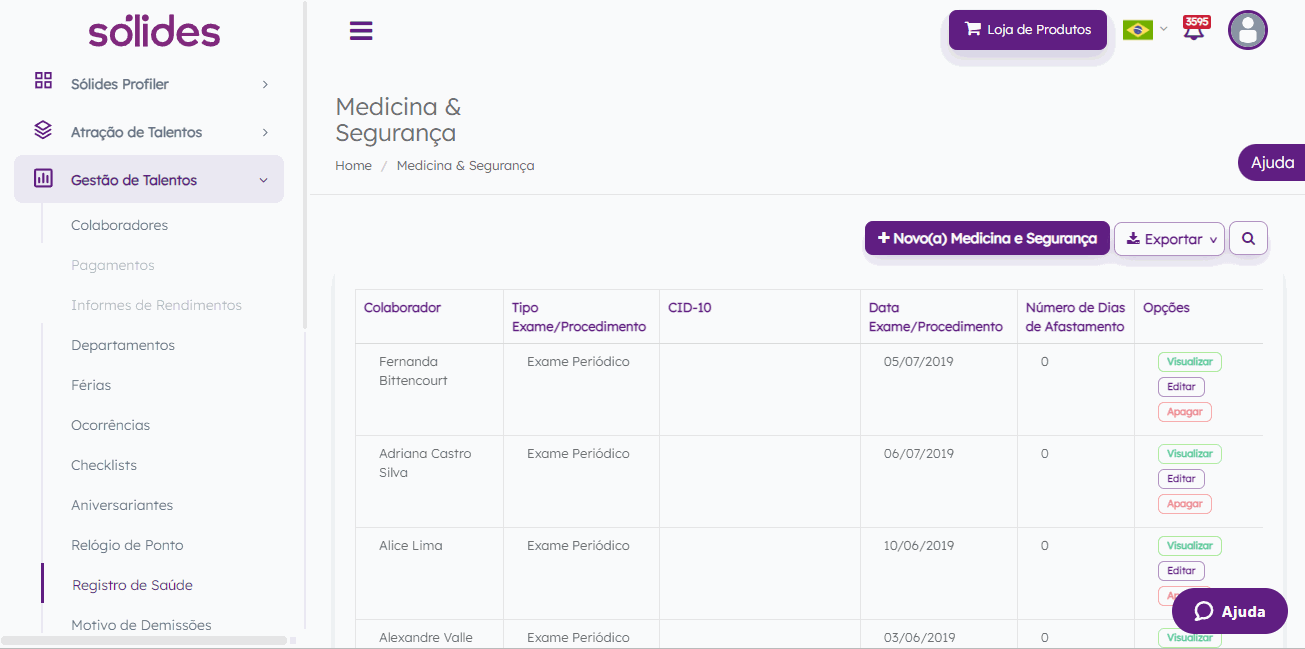The image size is (1305, 649).
Task: Open Colaboradores in the sidebar
Action: [x=119, y=225]
